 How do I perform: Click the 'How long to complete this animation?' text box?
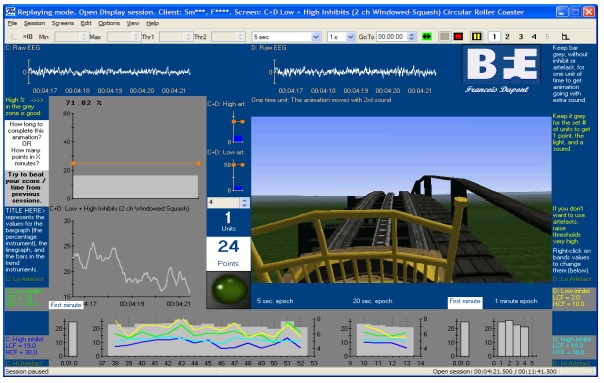tap(27, 144)
